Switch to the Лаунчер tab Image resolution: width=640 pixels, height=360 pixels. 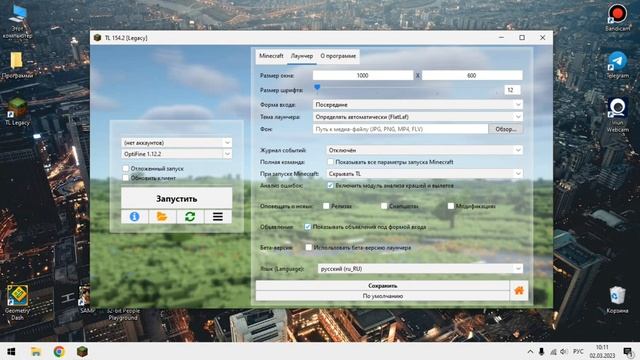(302, 56)
